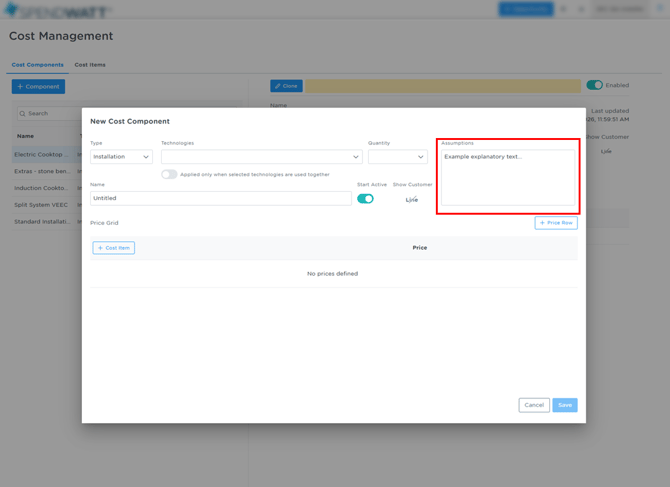
Task: Click the Name field containing Untitled
Action: 220,198
